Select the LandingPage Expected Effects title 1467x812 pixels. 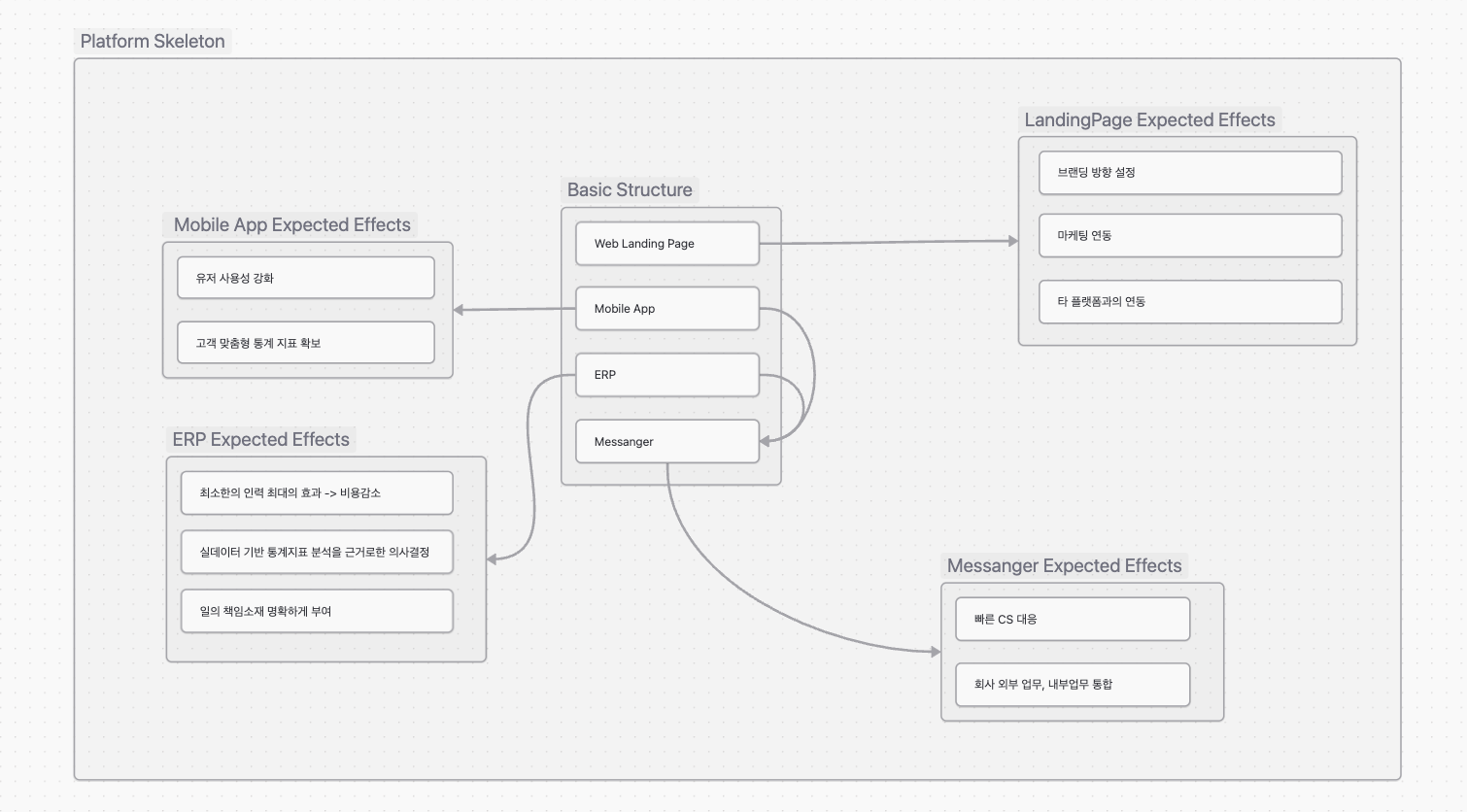point(1149,120)
